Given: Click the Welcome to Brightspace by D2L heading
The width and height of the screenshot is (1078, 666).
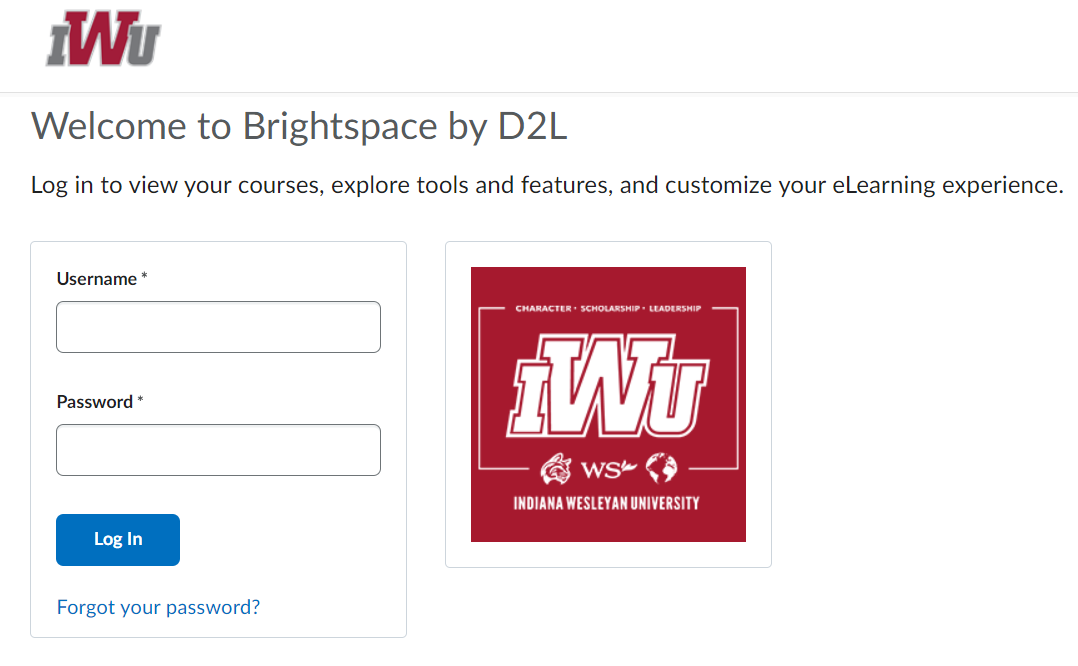Looking at the screenshot, I should click(x=299, y=127).
